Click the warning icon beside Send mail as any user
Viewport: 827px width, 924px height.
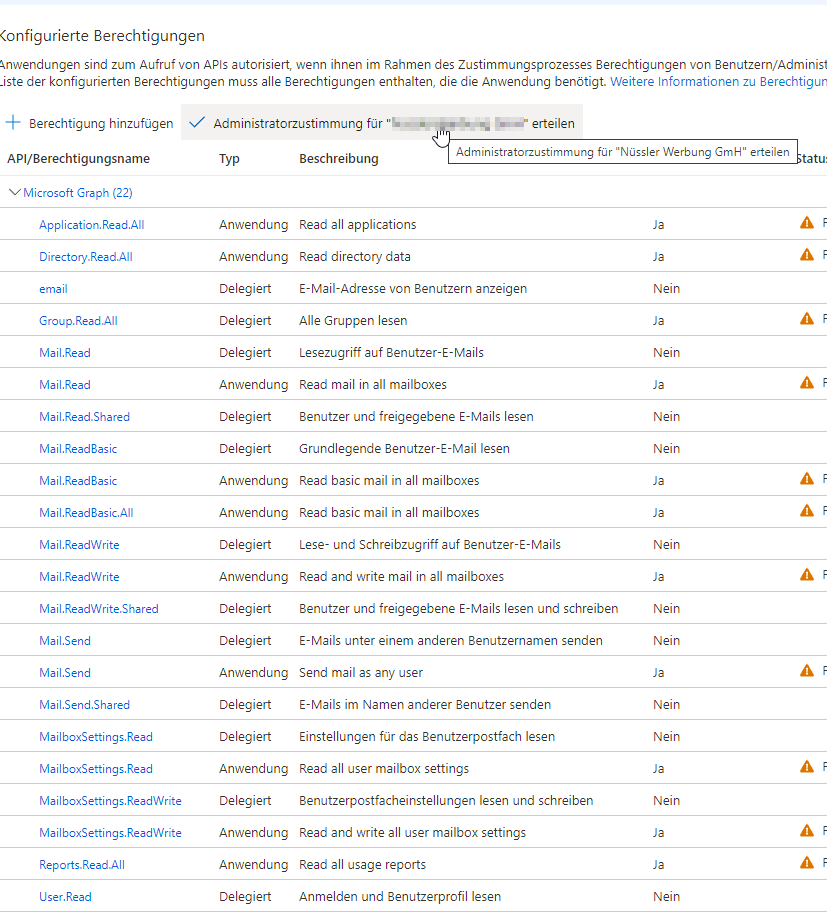(x=807, y=671)
